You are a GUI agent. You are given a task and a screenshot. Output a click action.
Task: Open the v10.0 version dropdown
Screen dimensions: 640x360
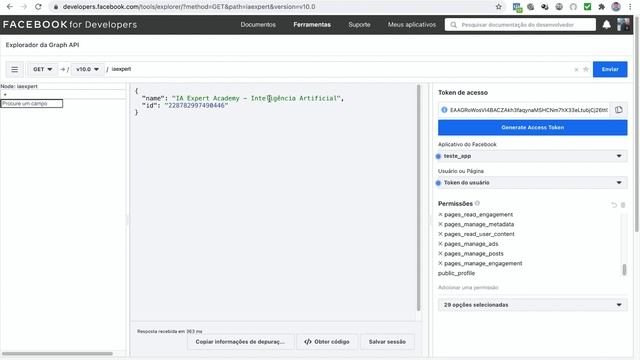pos(87,69)
